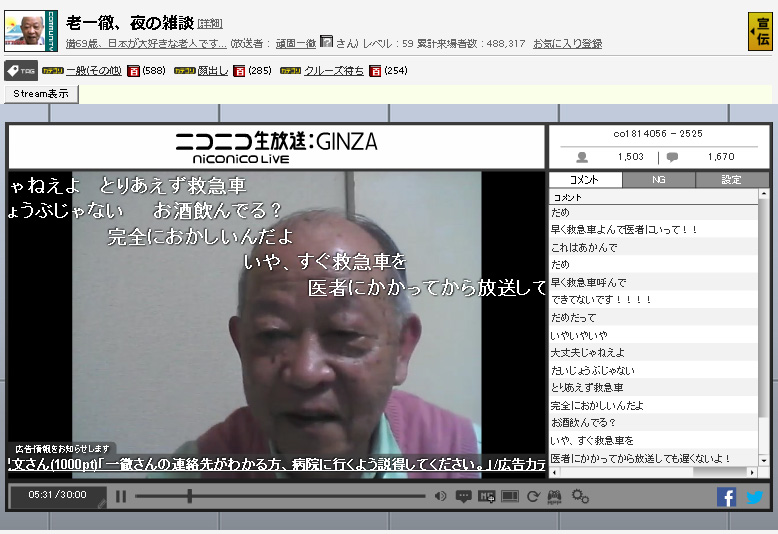Click the elapsed time display 05:31/30:00
778x534 pixels.
[58, 495]
